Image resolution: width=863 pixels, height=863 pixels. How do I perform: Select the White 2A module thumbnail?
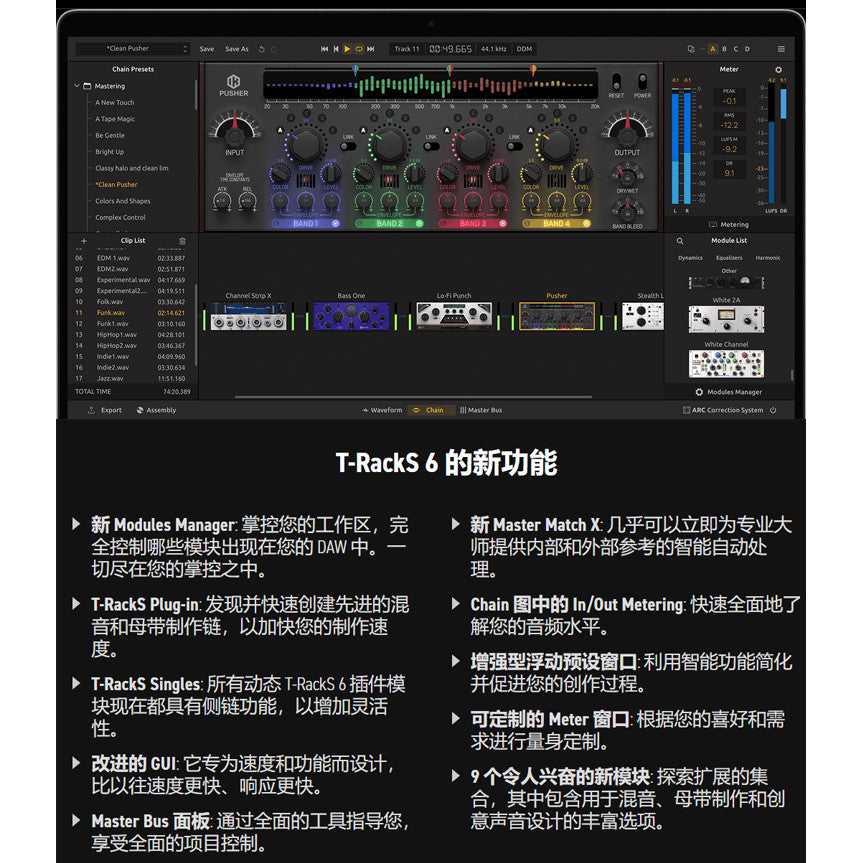pyautogui.click(x=727, y=320)
